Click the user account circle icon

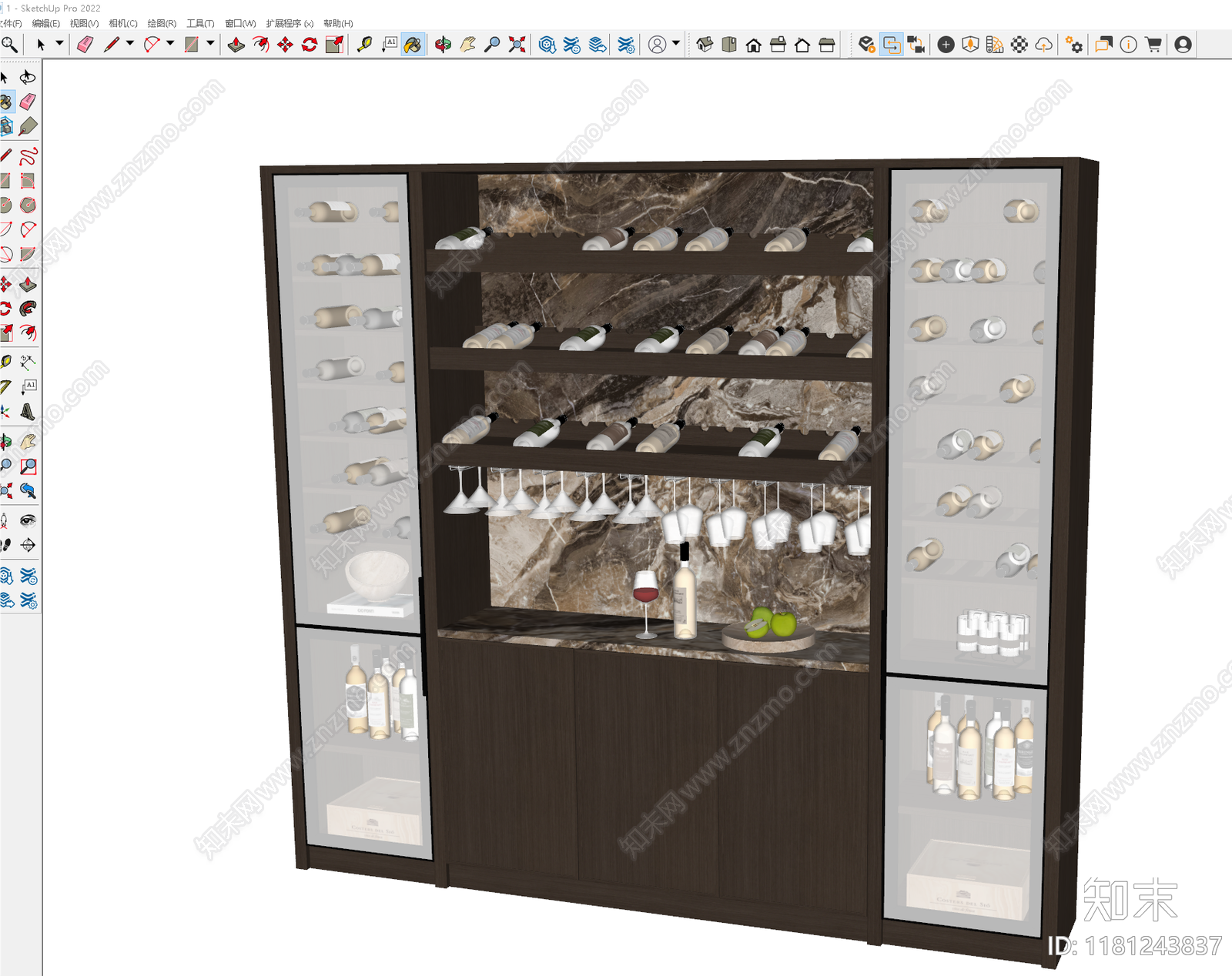pos(658,45)
